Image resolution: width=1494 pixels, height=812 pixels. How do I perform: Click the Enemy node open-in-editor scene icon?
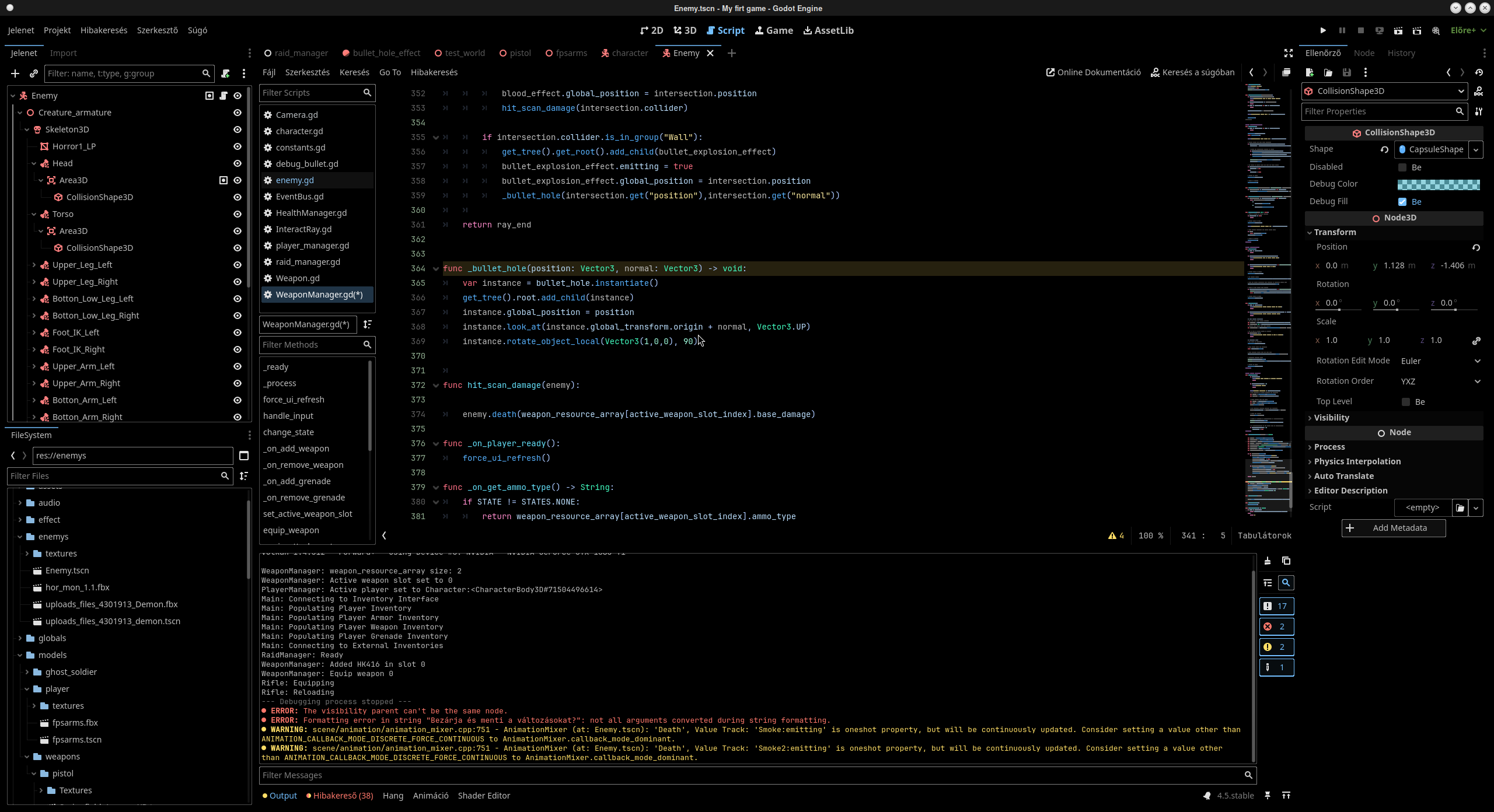[210, 96]
